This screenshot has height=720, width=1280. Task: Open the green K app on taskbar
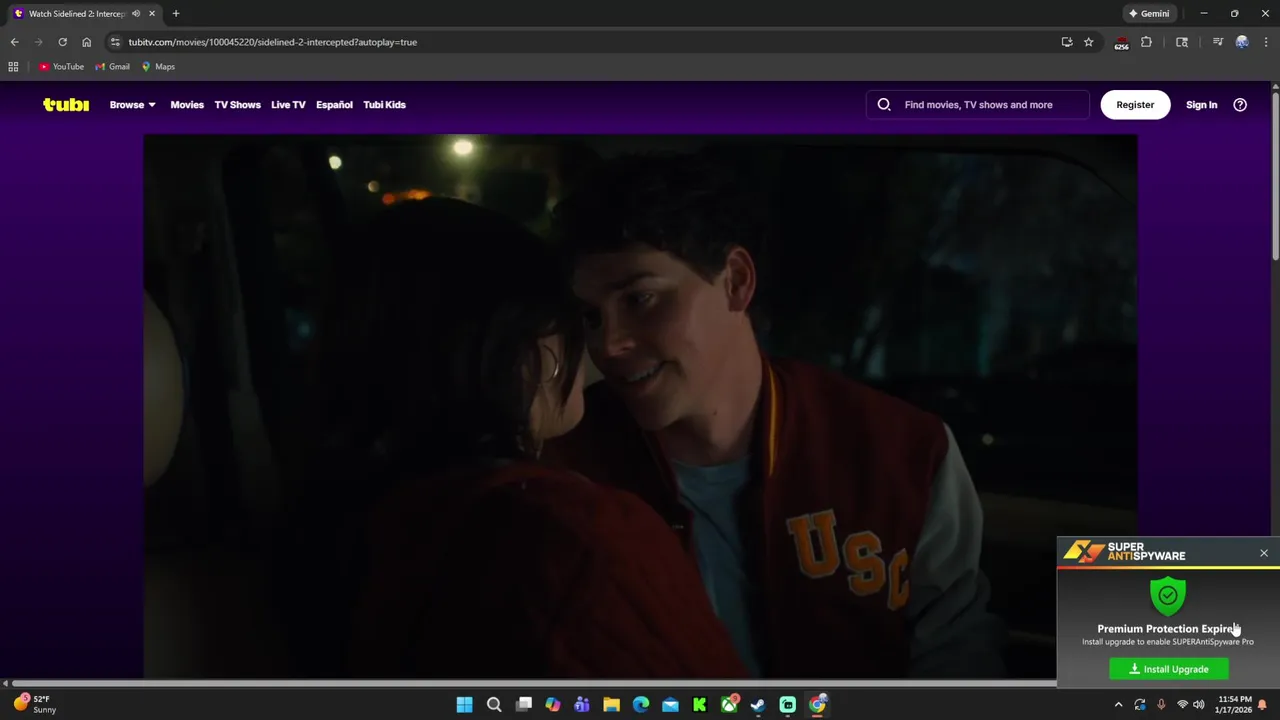click(x=700, y=705)
